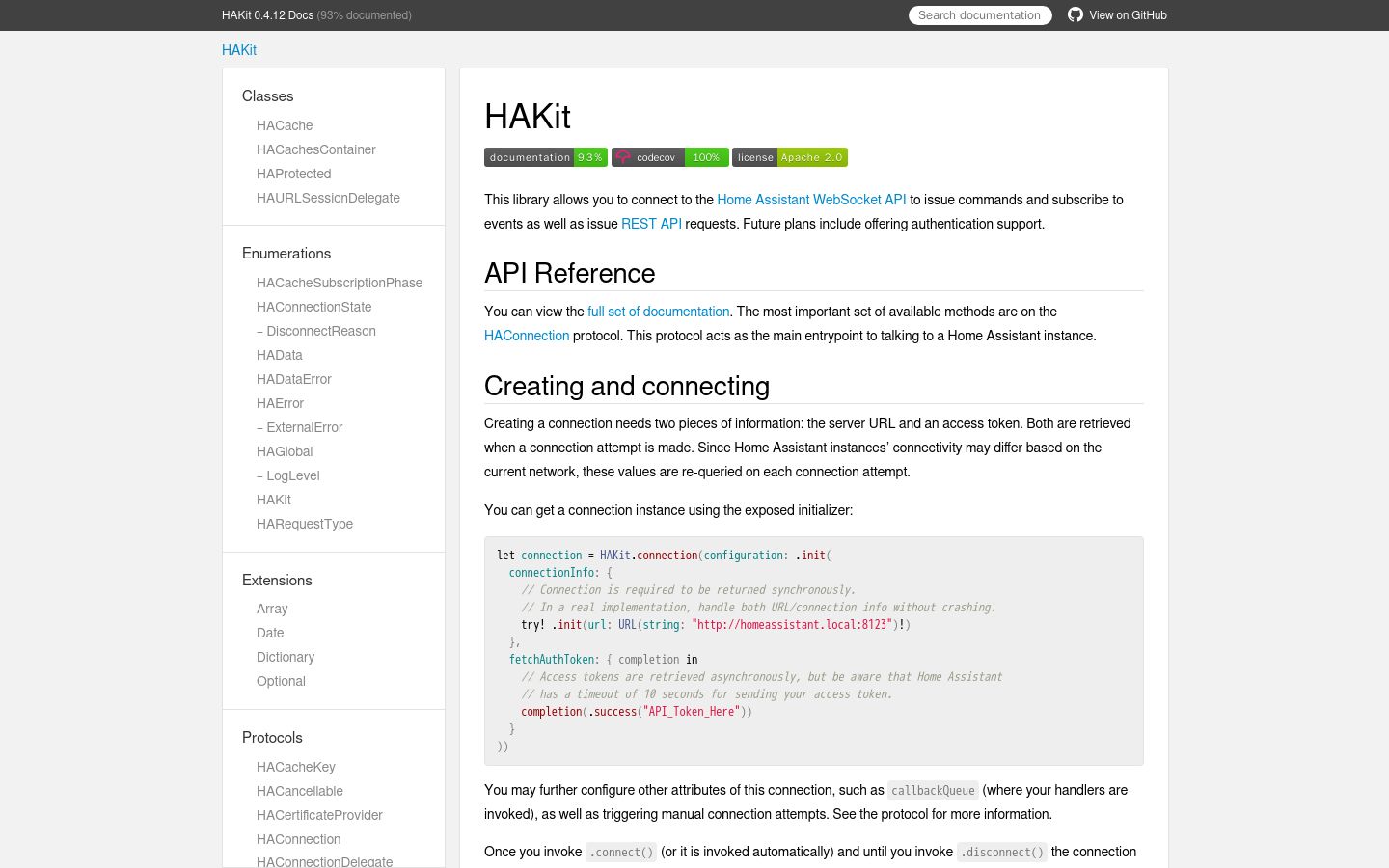Click the callbackQueue inline code

click(x=933, y=791)
